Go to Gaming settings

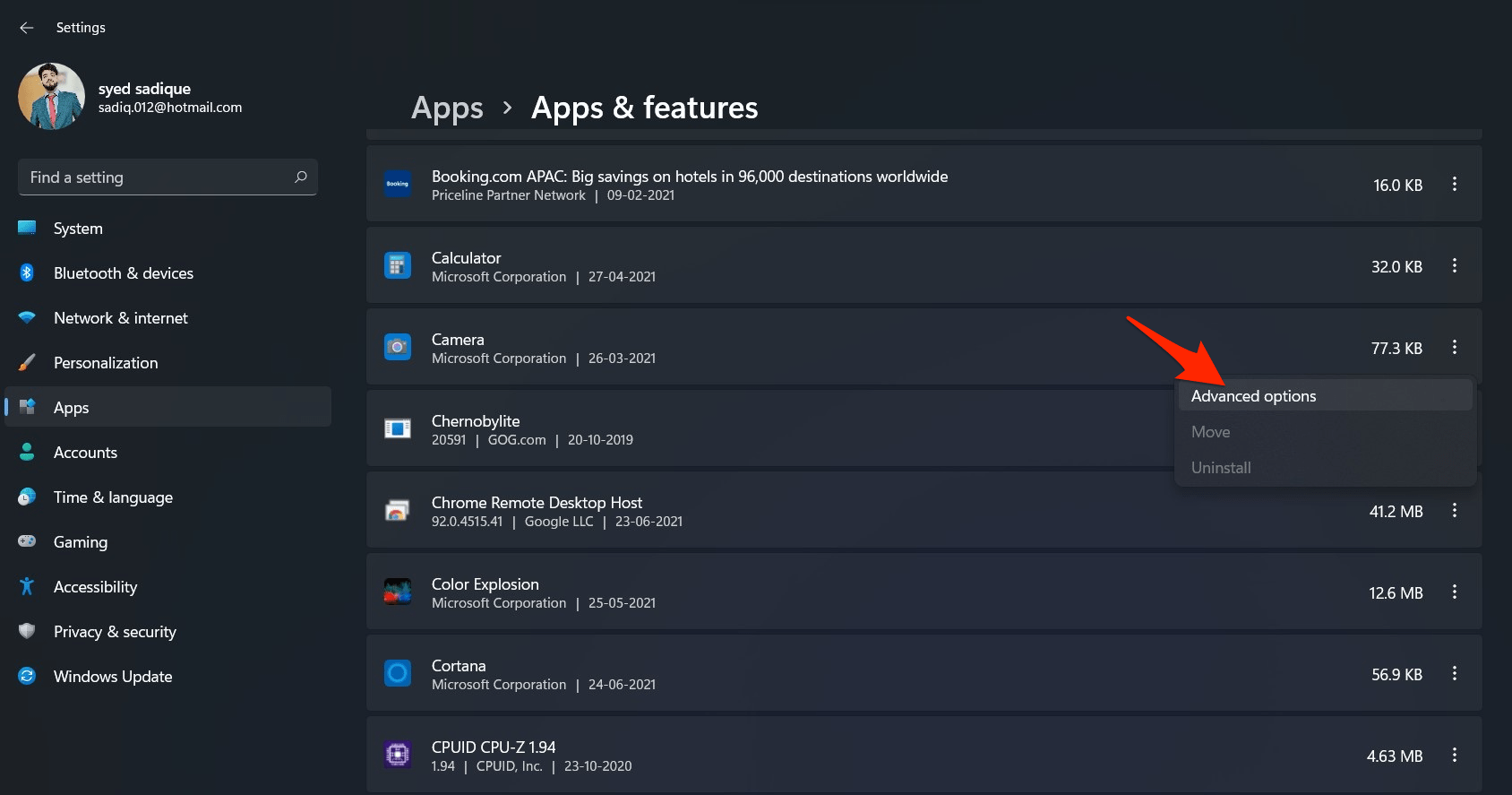(168, 542)
